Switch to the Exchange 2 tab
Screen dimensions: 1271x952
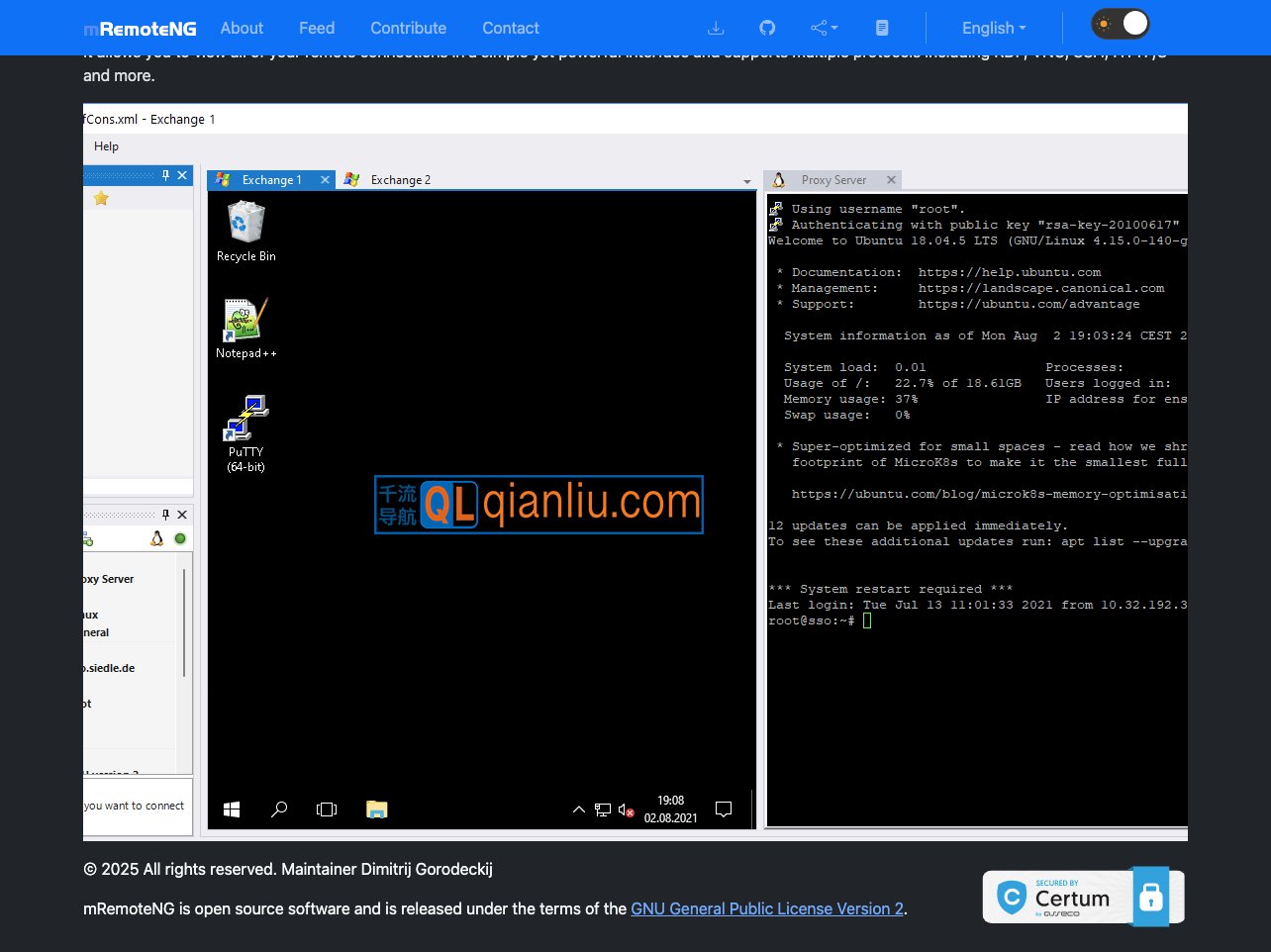click(399, 180)
